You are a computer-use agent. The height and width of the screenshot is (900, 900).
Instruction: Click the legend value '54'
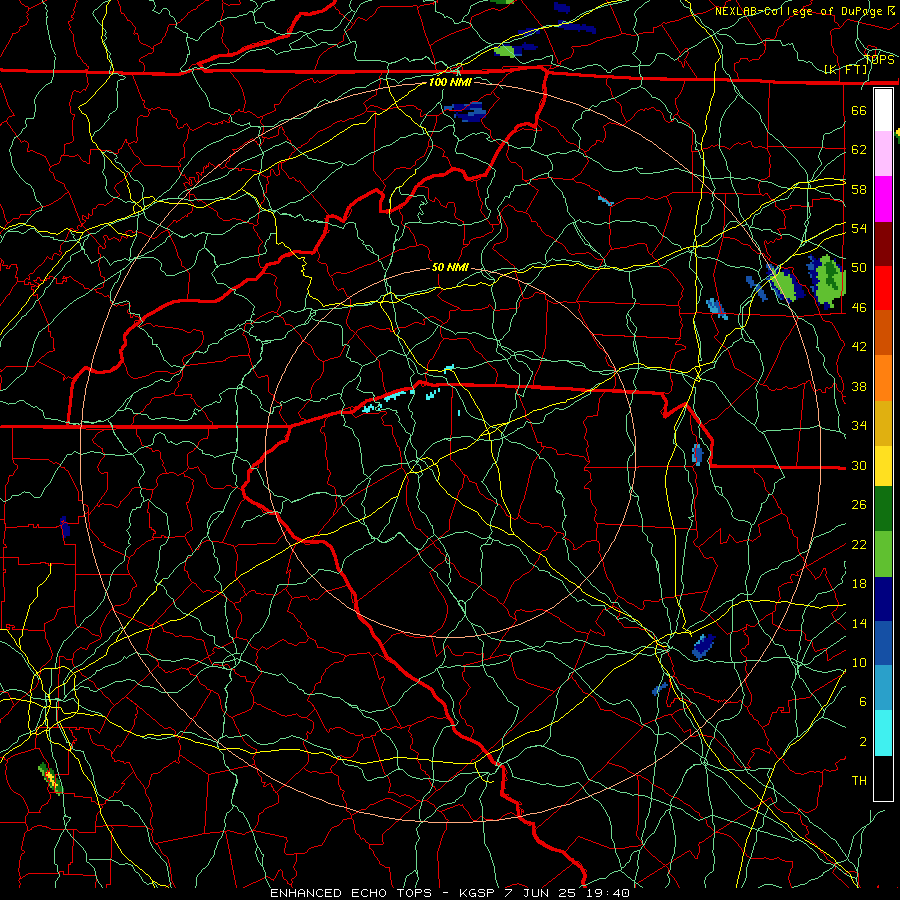(x=859, y=228)
